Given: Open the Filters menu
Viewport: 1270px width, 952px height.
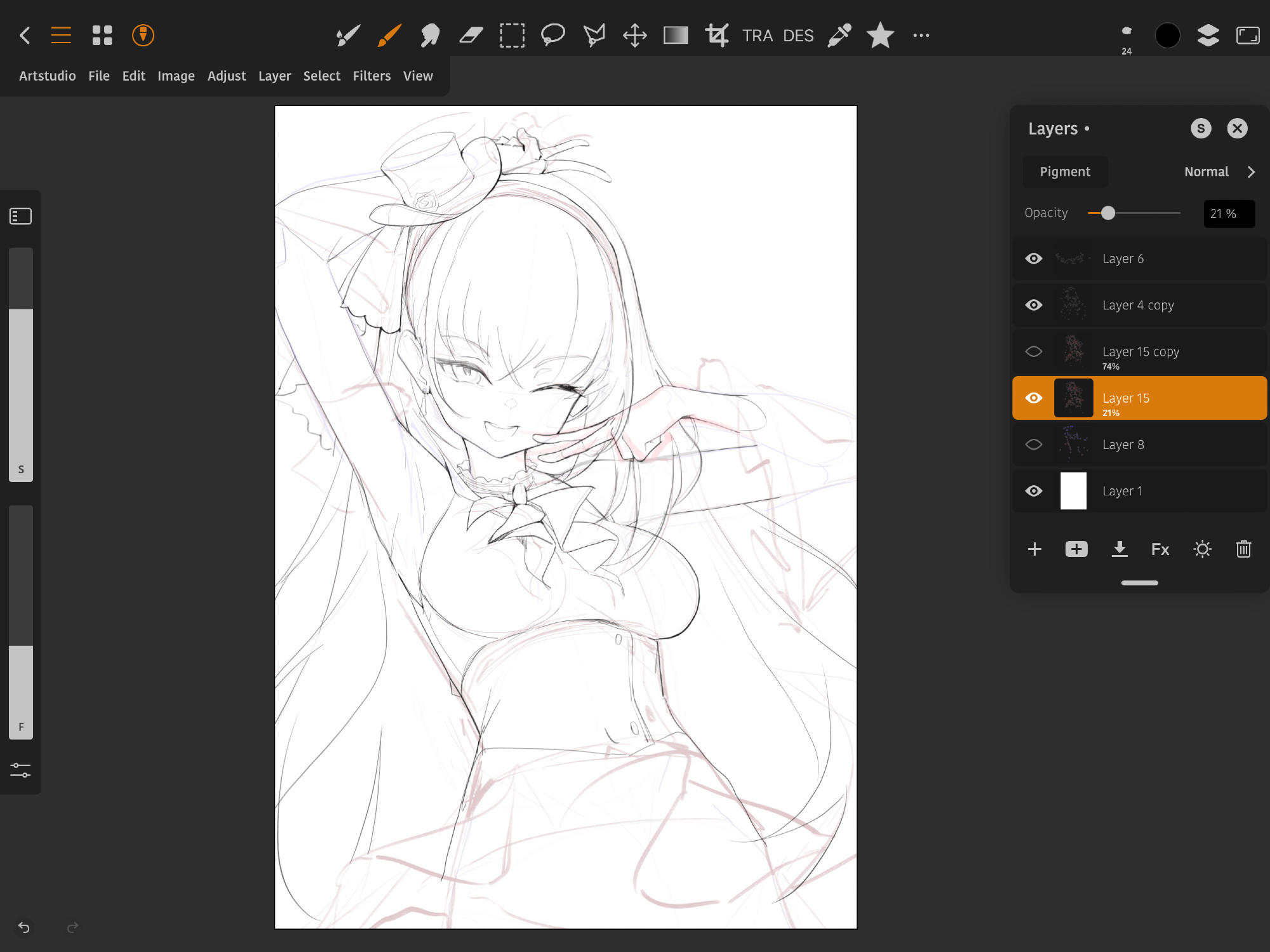Looking at the screenshot, I should 371,76.
